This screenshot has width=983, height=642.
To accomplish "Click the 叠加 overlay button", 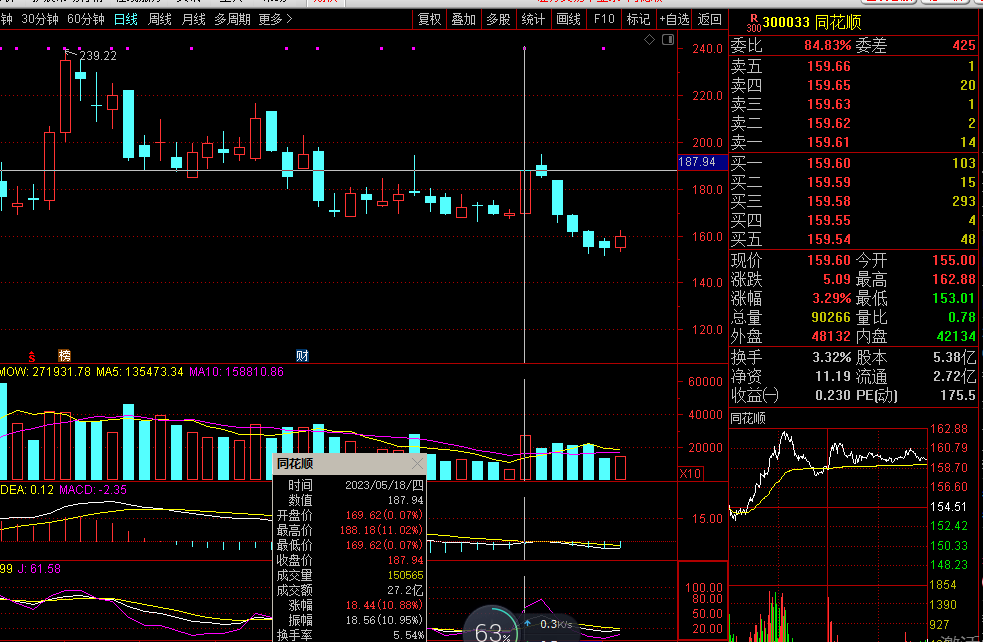I will 464,19.
